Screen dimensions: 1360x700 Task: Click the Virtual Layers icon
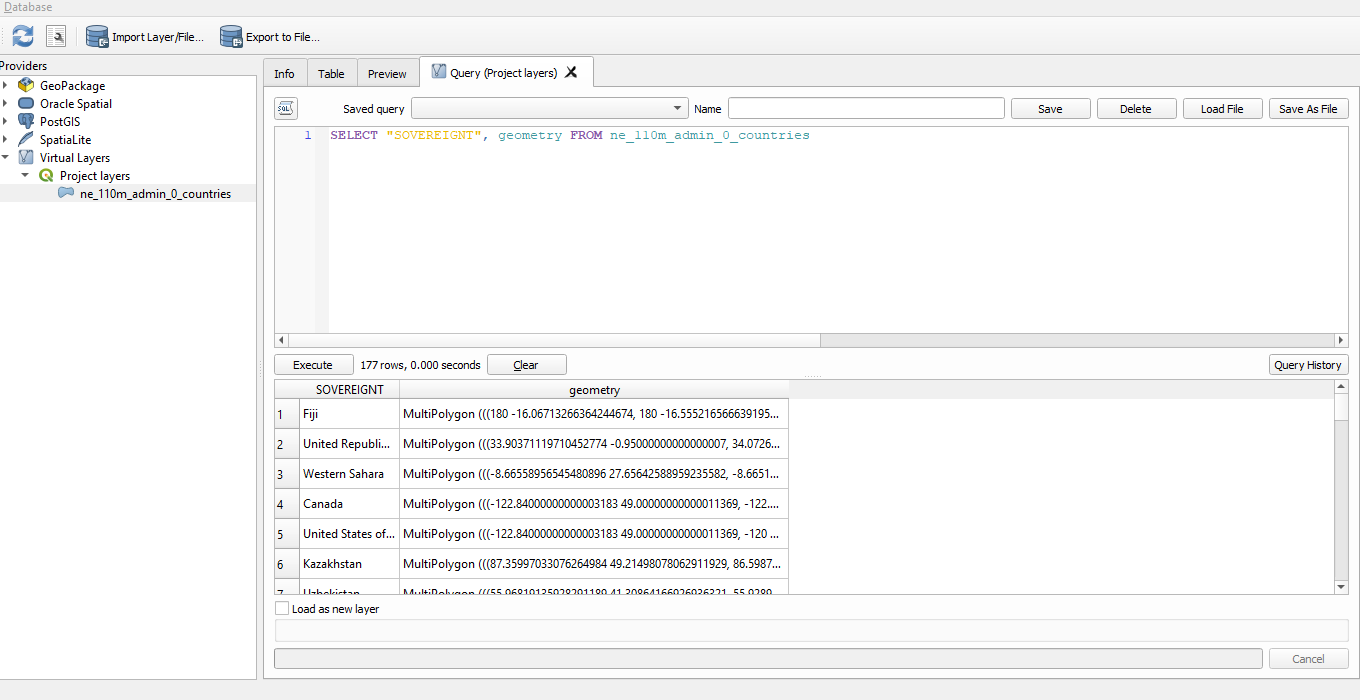click(x=25, y=157)
